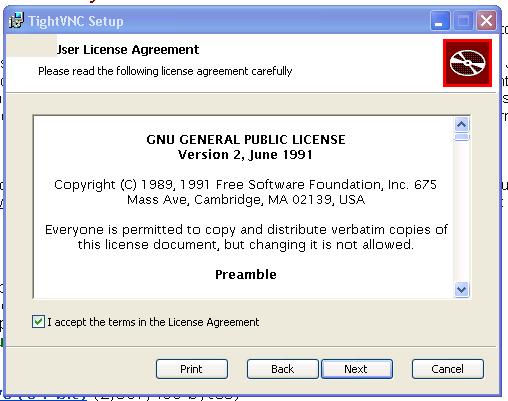Click the 'I accept the terms' label text
Image resolution: width=508 pixels, height=401 pixels.
(153, 322)
